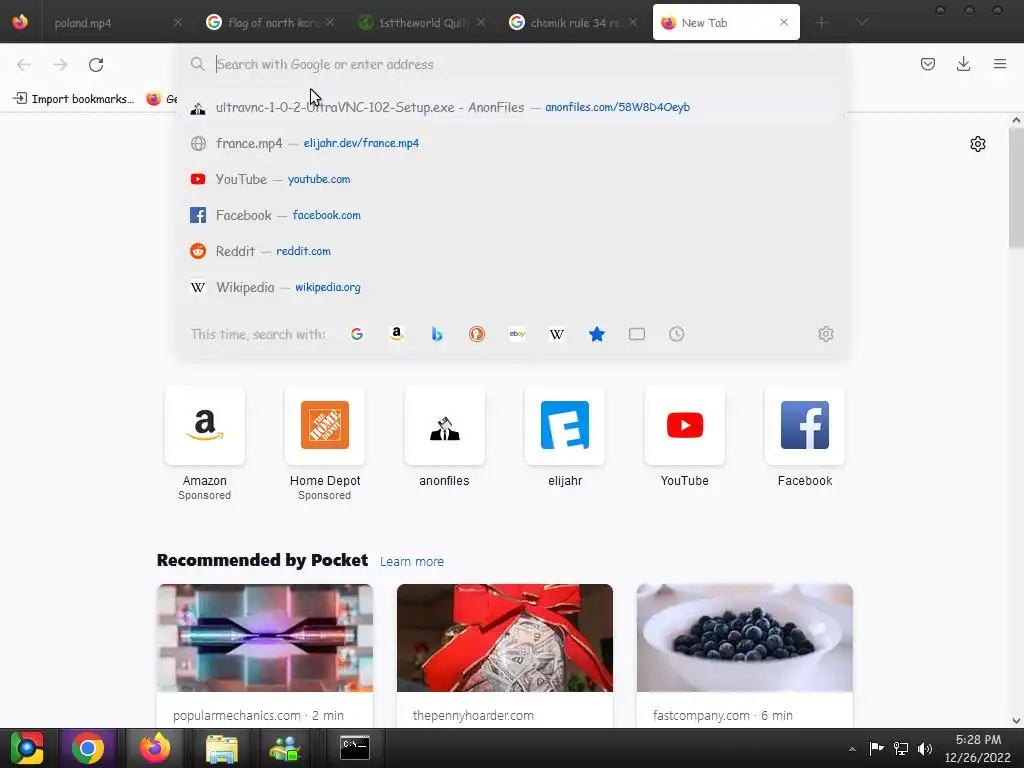Open the fastcompany.com Pocket story
Image resolution: width=1024 pixels, height=768 pixels.
coord(744,655)
